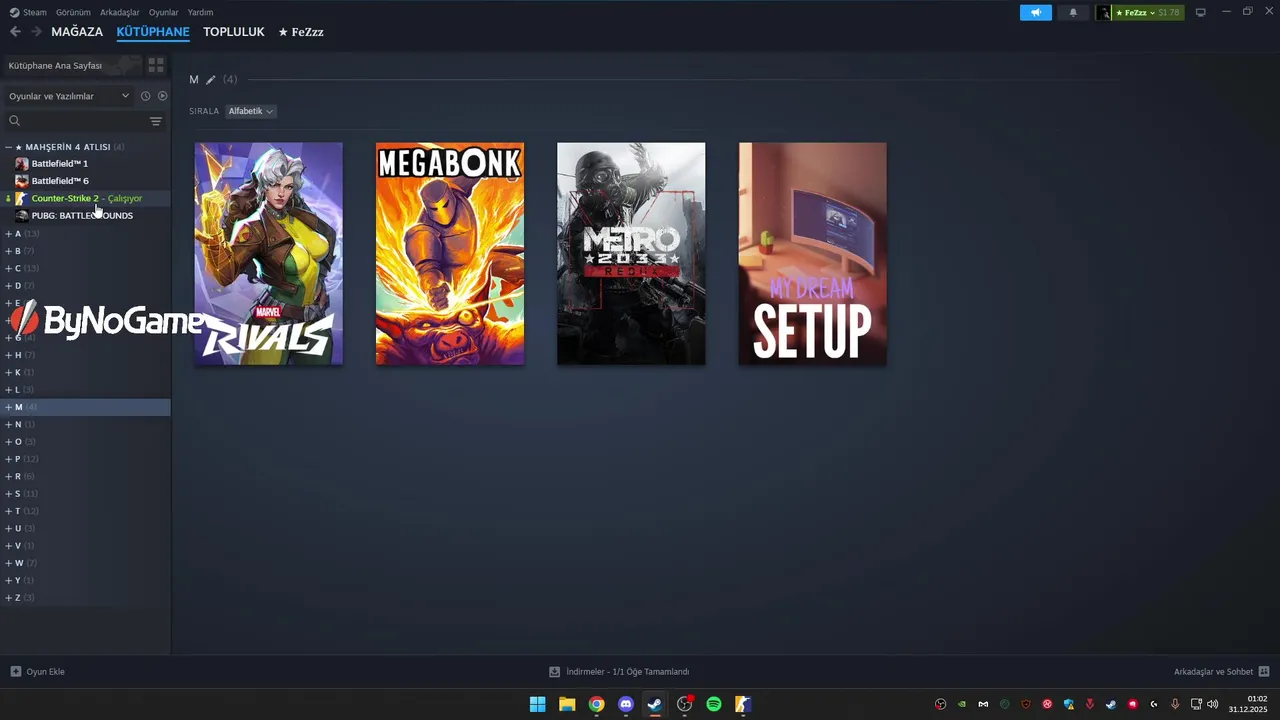Expand the W category

(8, 563)
